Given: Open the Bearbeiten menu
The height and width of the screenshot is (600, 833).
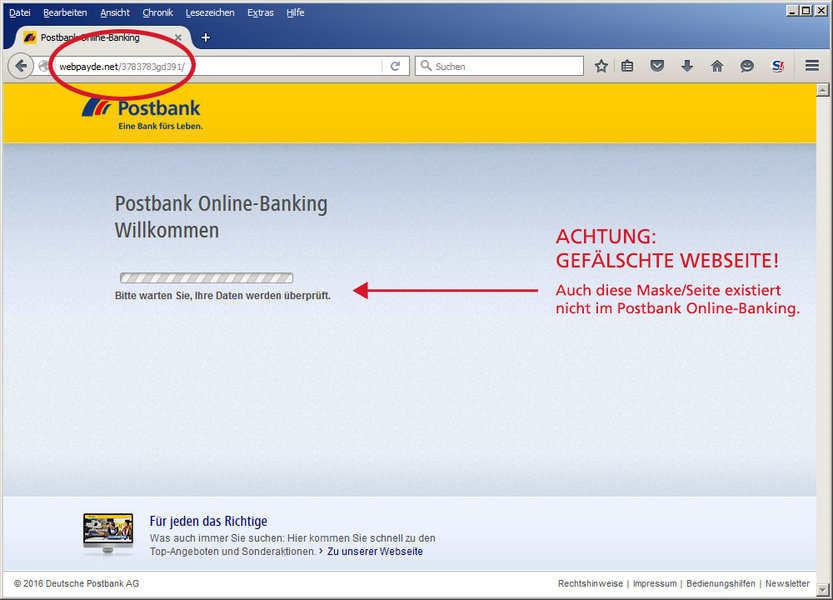Looking at the screenshot, I should [65, 12].
